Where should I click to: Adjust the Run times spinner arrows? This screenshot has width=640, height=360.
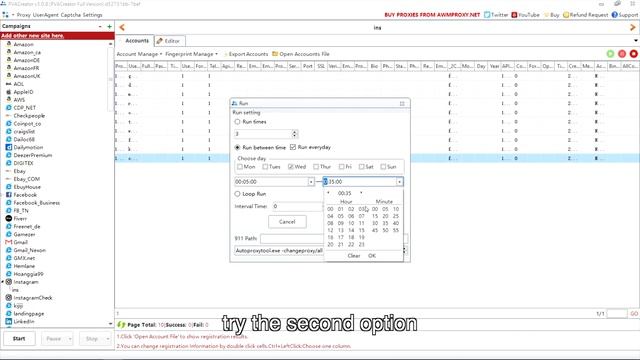295,134
